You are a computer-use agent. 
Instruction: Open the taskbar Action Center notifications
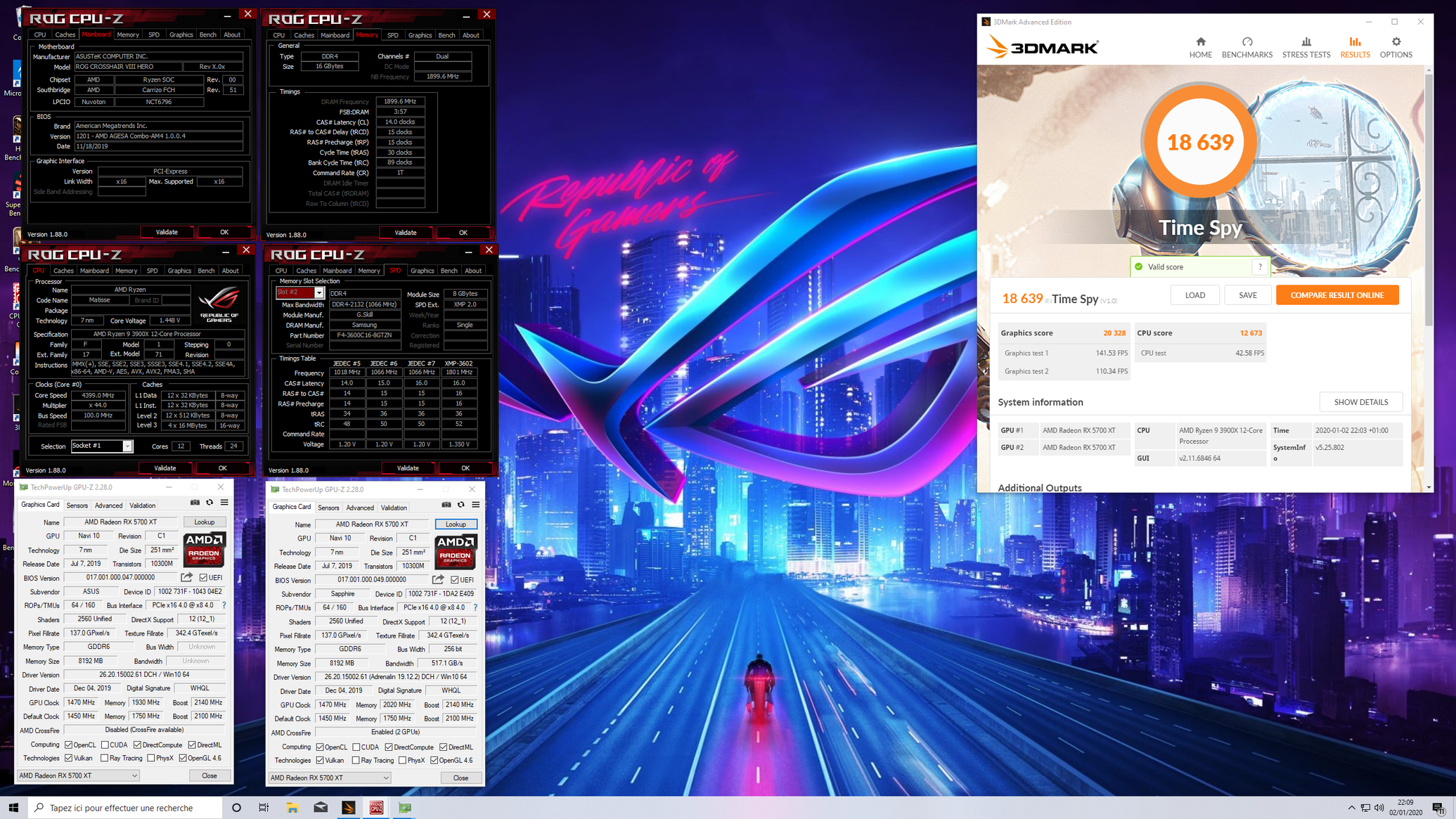coord(1438,808)
